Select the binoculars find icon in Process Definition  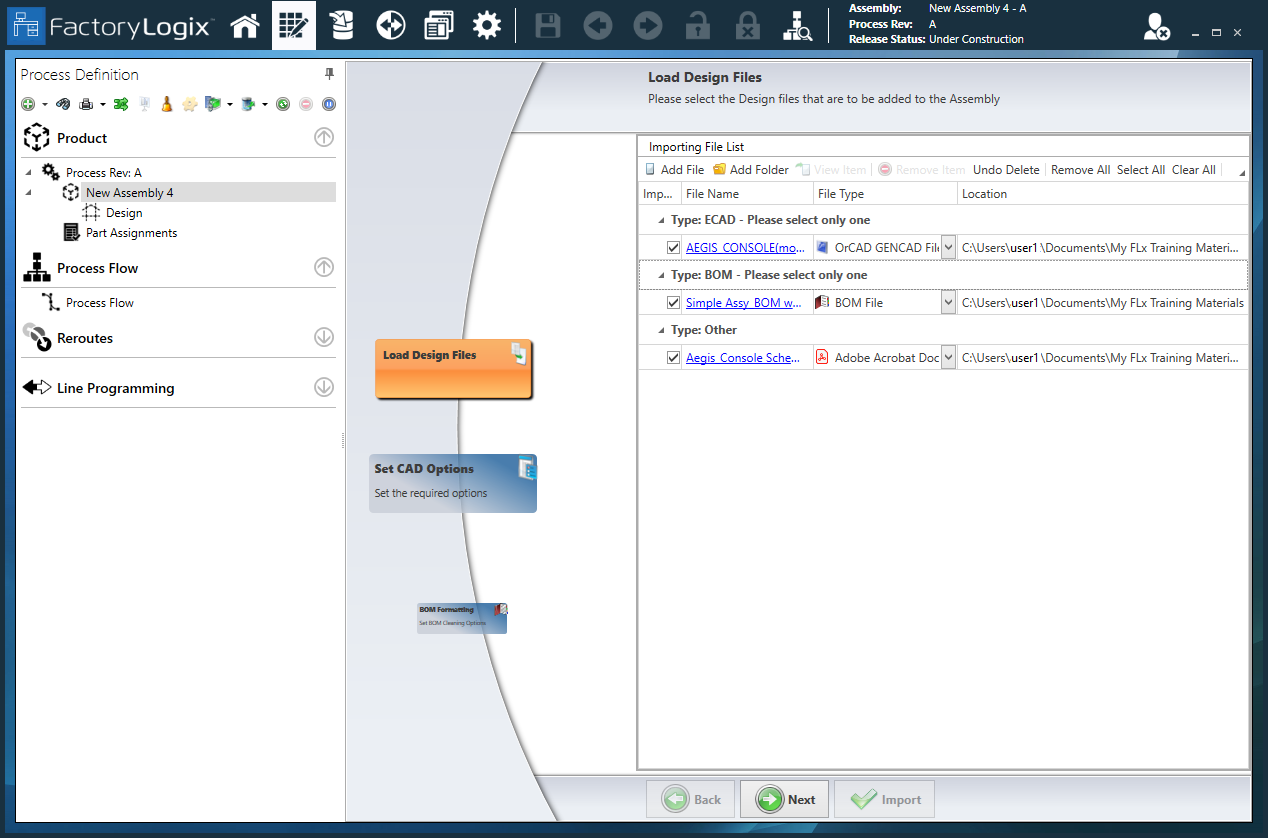tap(63, 103)
